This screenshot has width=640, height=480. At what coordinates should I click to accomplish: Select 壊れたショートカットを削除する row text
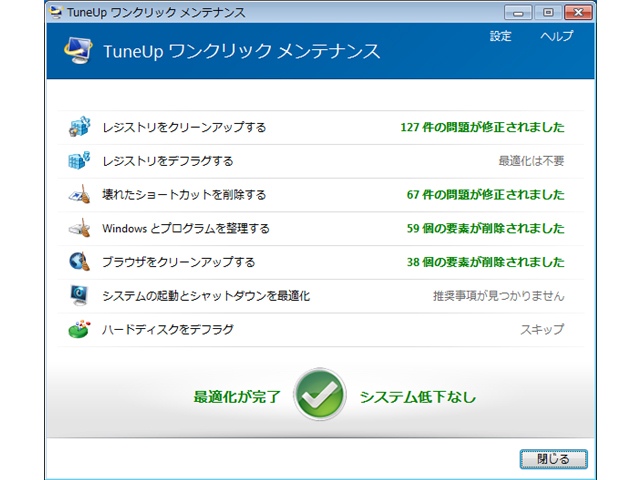(184, 195)
